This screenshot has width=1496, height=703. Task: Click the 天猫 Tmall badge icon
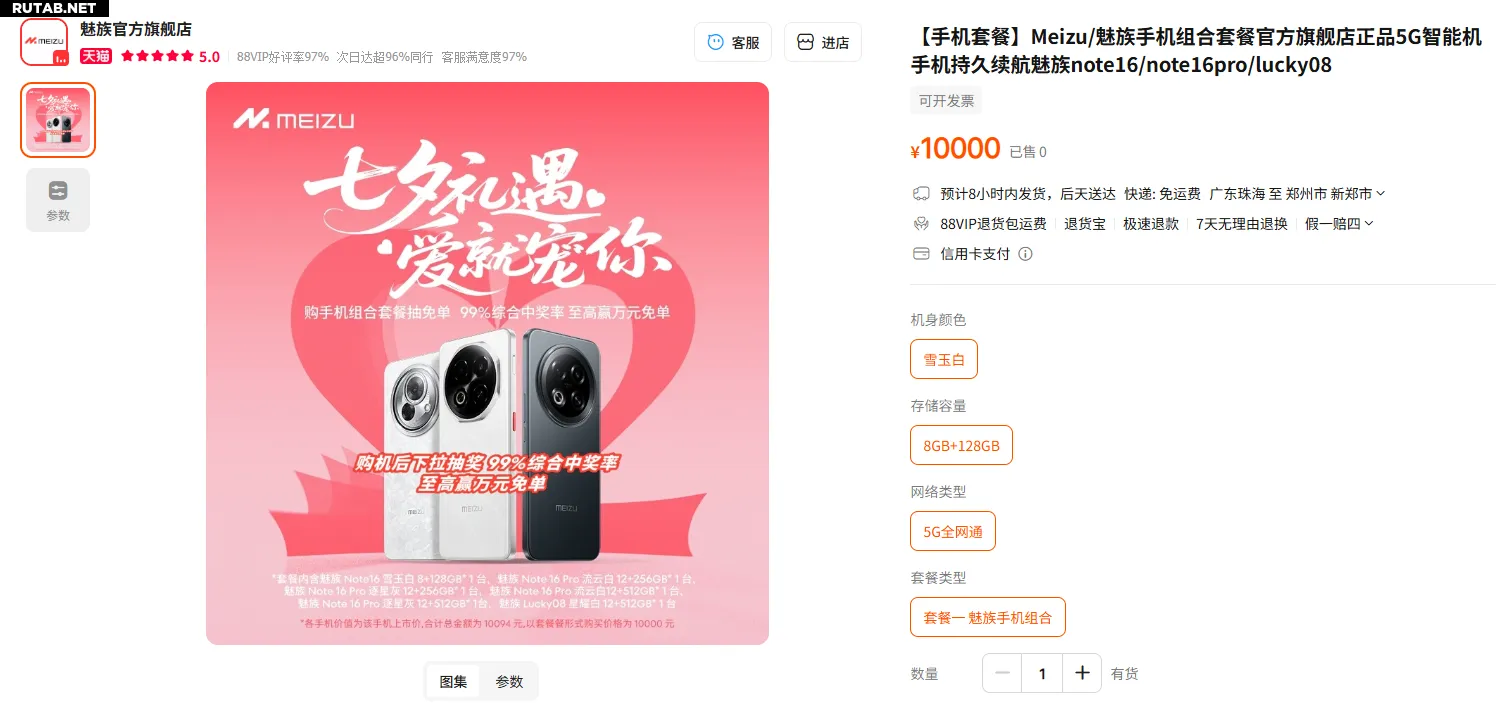pyautogui.click(x=96, y=57)
